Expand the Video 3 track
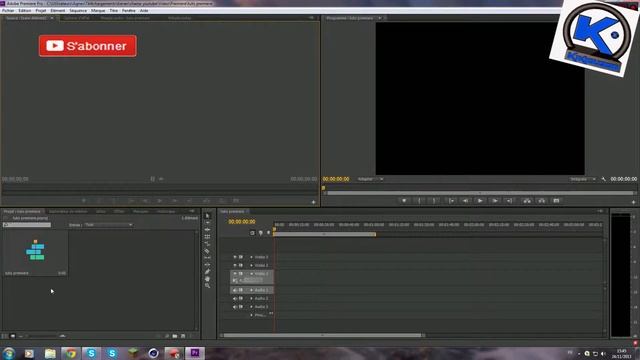Image resolution: width=640 pixels, height=360 pixels. (x=251, y=257)
